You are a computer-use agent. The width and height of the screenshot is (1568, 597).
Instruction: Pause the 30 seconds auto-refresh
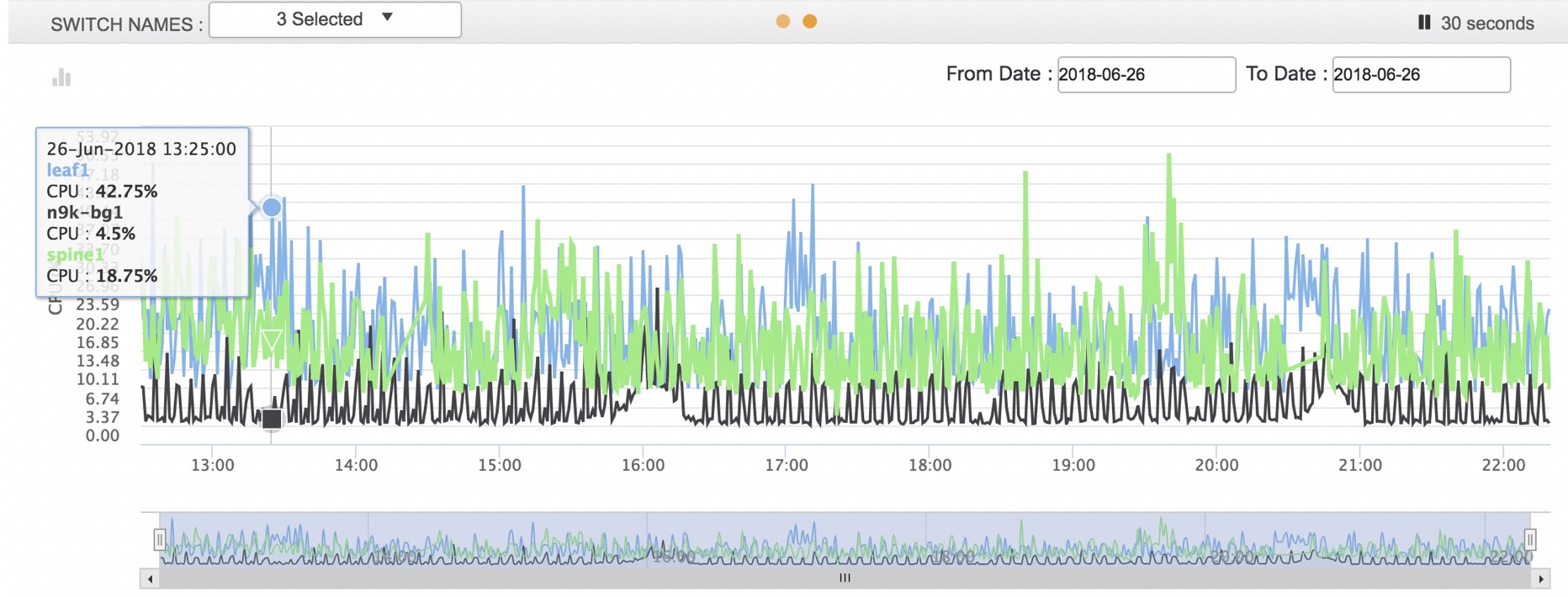point(1424,23)
